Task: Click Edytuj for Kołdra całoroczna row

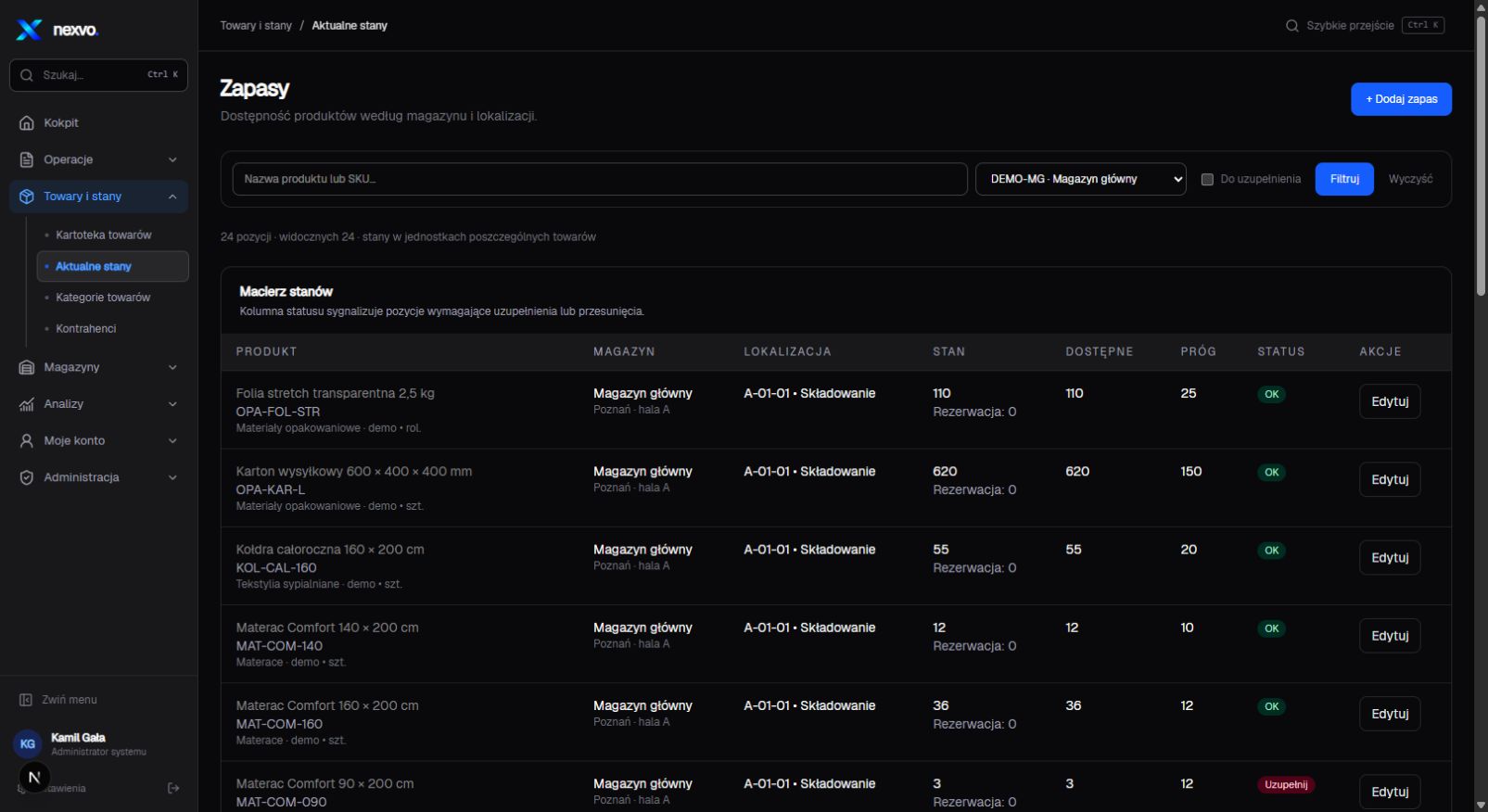Action: [1390, 557]
